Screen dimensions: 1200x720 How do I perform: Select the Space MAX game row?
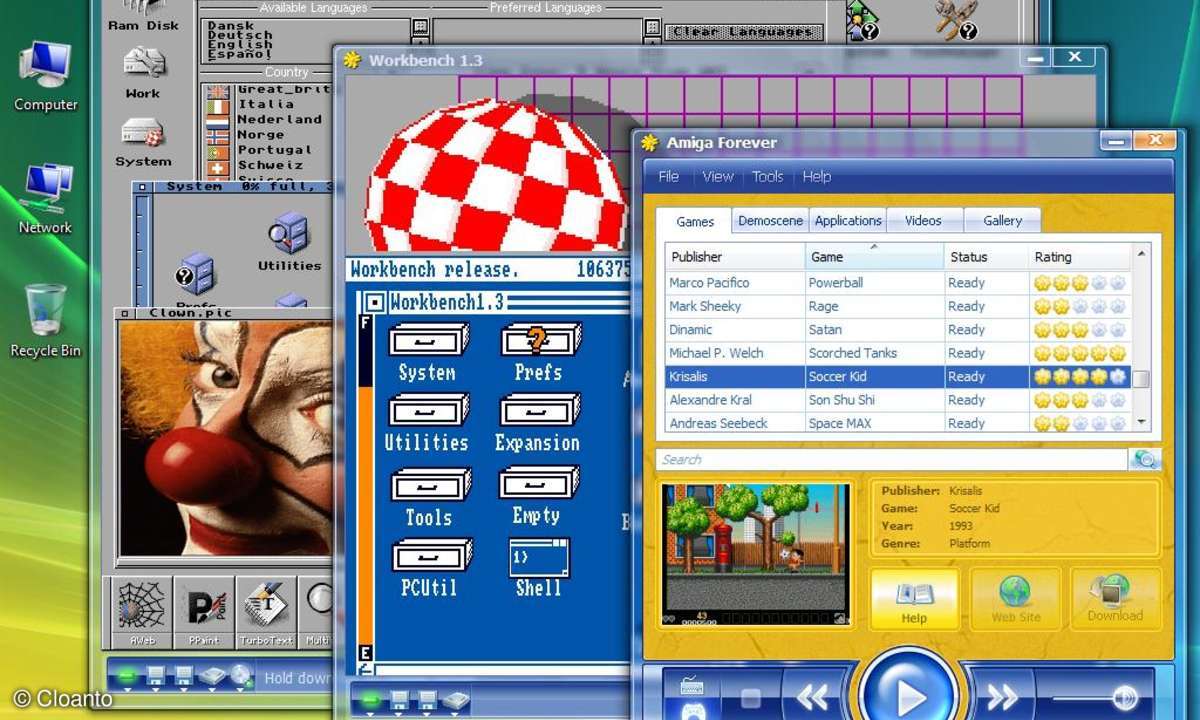899,423
